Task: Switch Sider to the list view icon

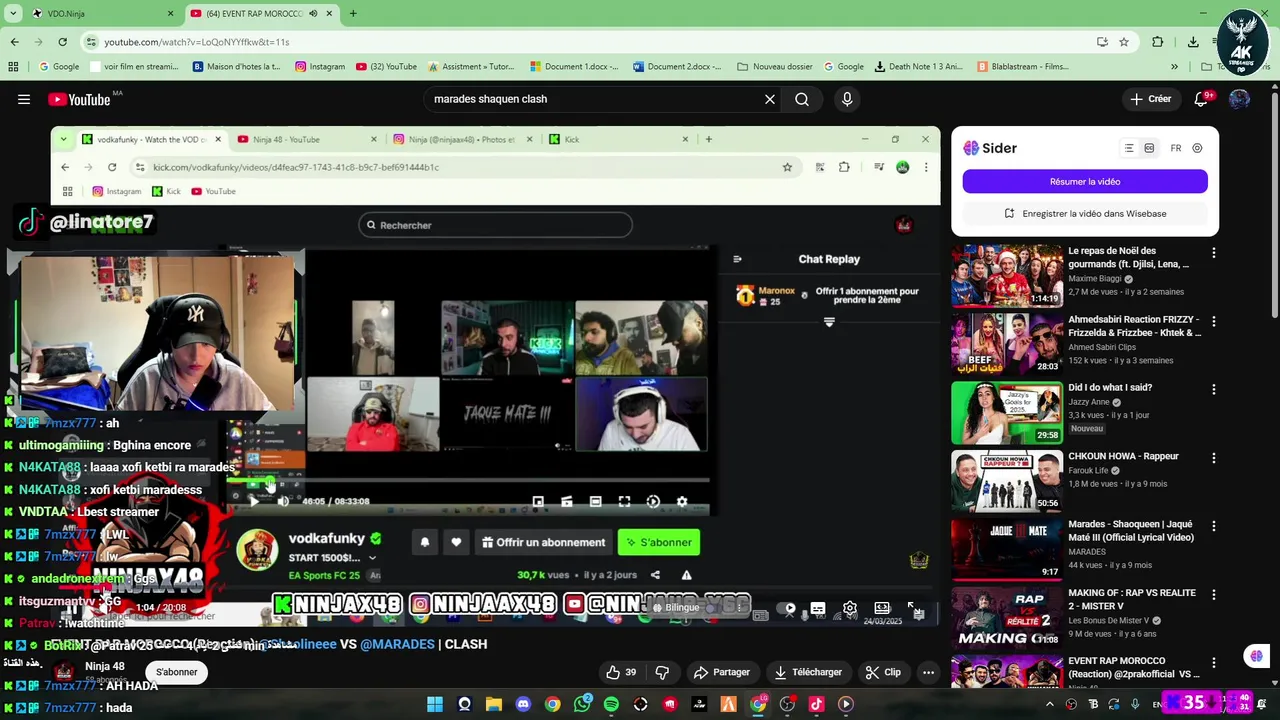Action: [1129, 148]
